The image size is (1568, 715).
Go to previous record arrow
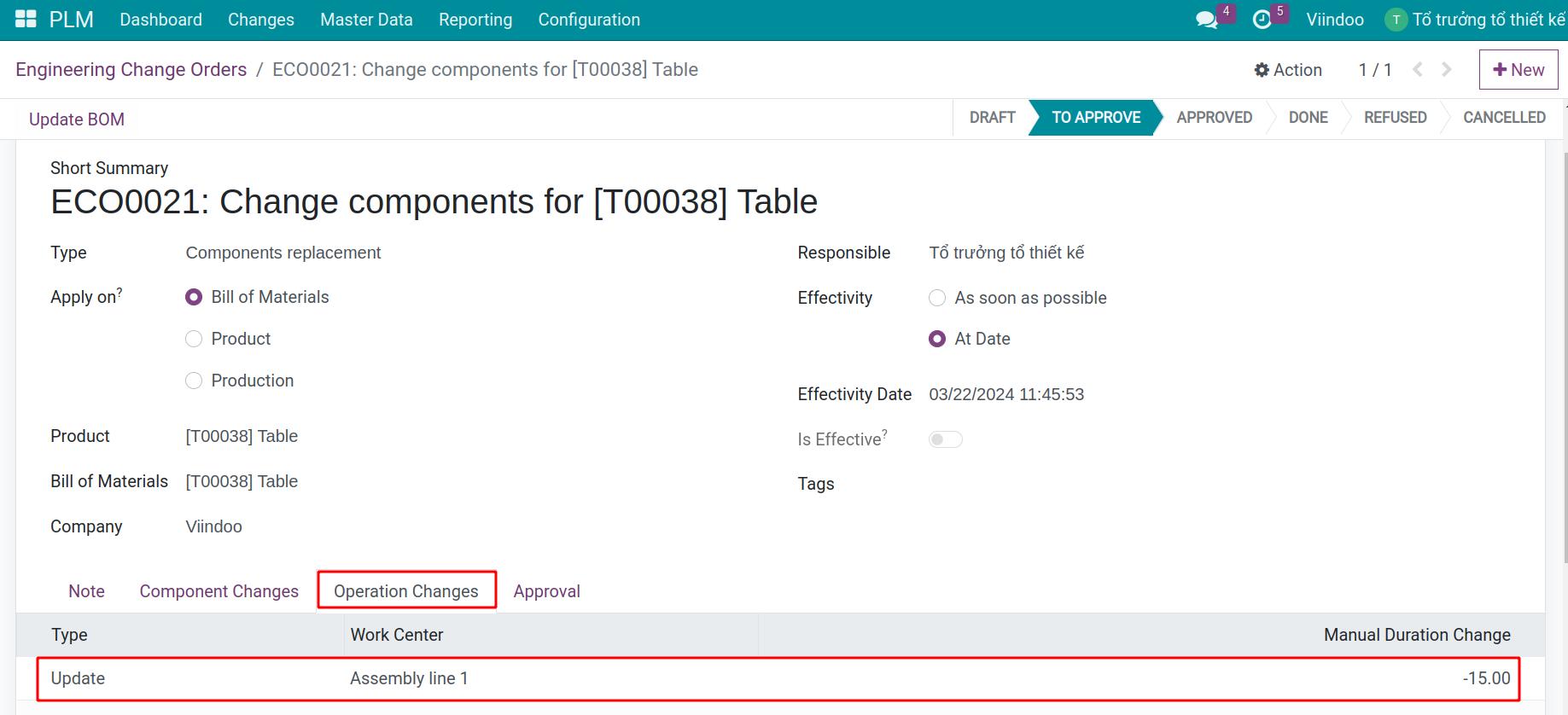(1418, 70)
